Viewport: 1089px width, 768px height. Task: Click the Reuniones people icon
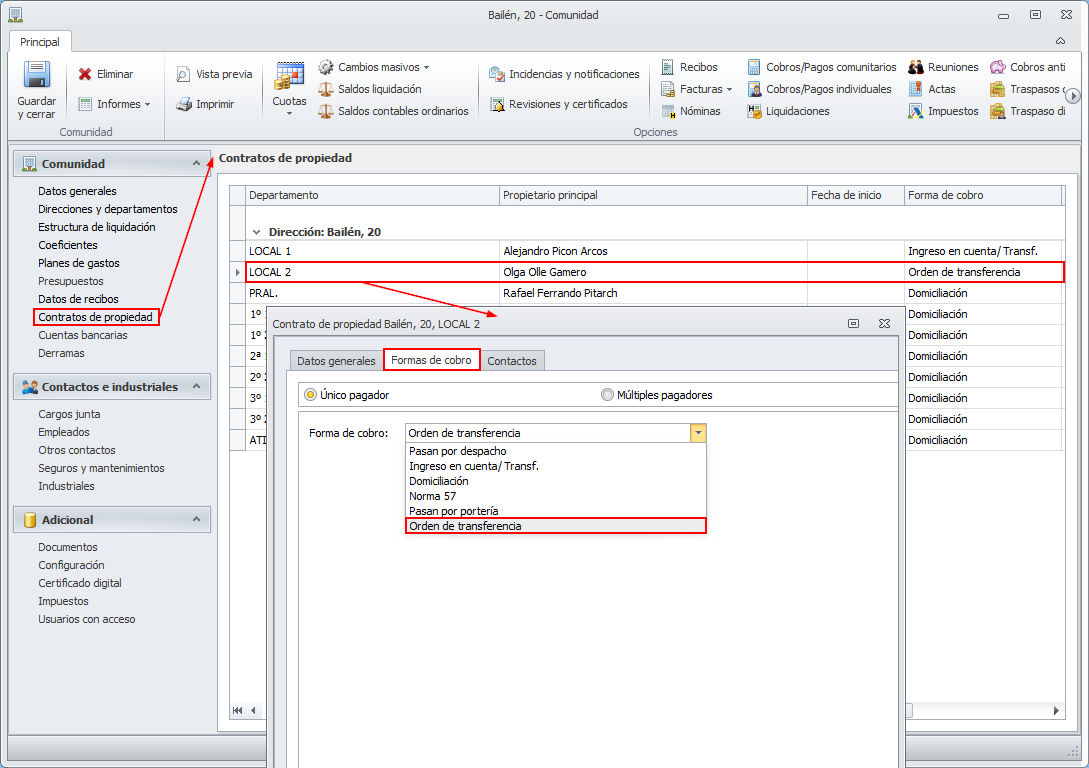(x=915, y=67)
